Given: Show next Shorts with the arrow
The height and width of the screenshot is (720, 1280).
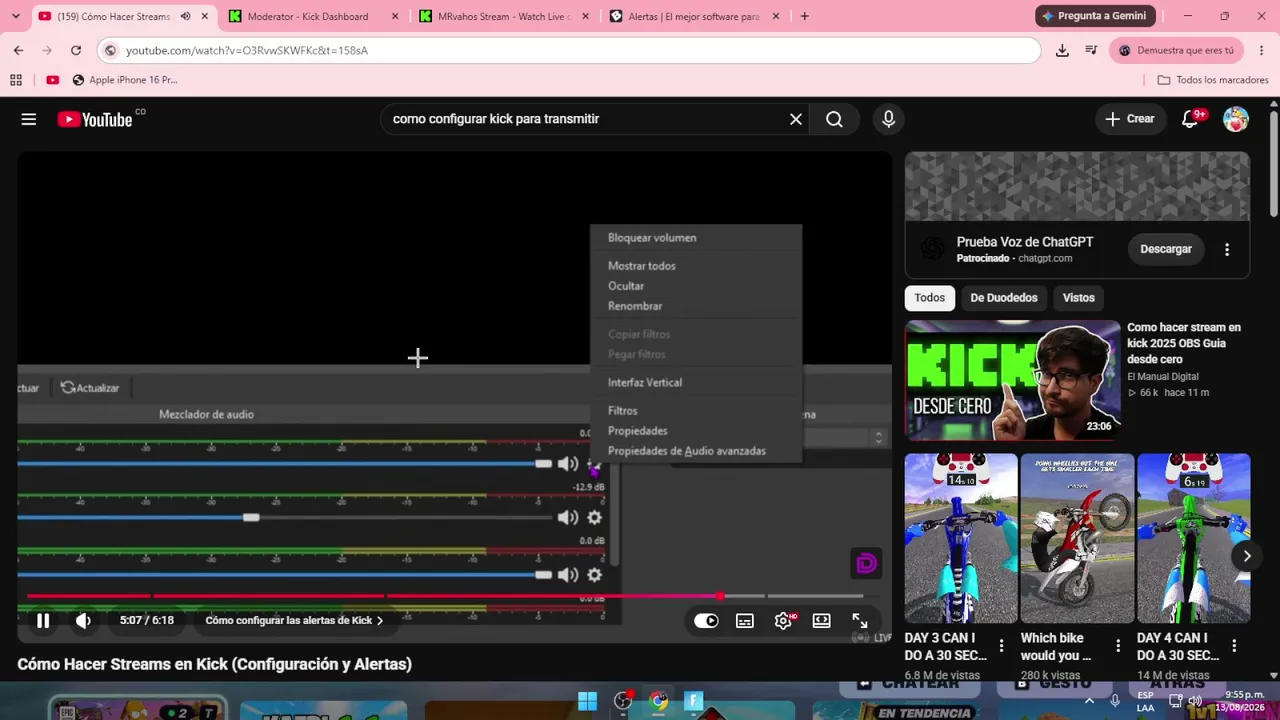Looking at the screenshot, I should (x=1247, y=556).
